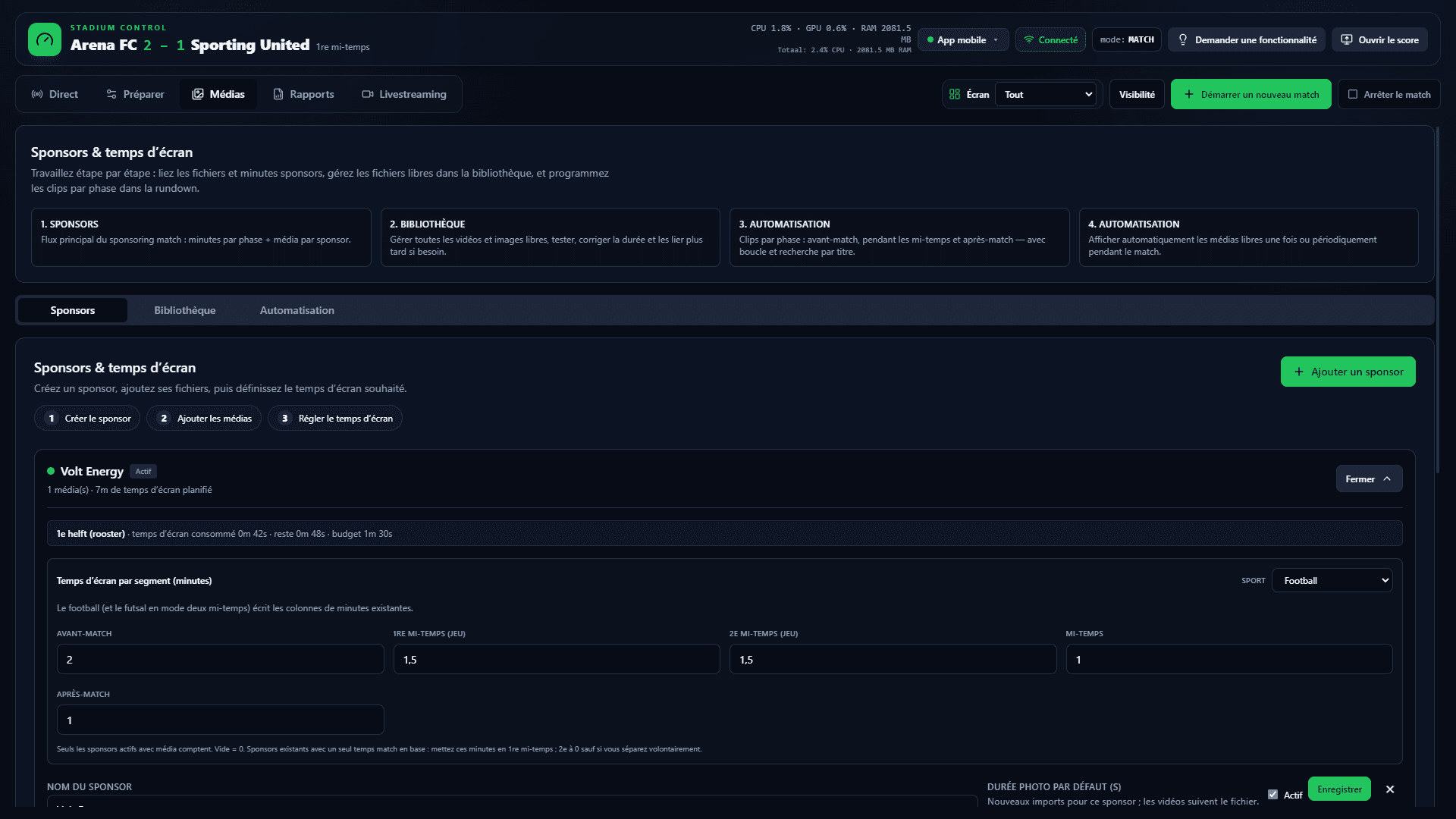Click step 3 Régler le temps d'écran
1456x819 pixels.
(x=335, y=418)
